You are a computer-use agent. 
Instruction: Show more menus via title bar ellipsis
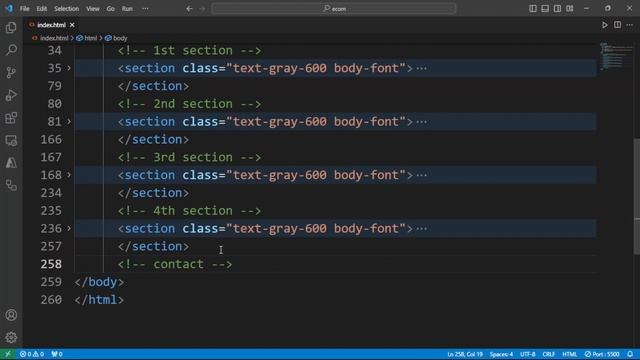[145, 8]
